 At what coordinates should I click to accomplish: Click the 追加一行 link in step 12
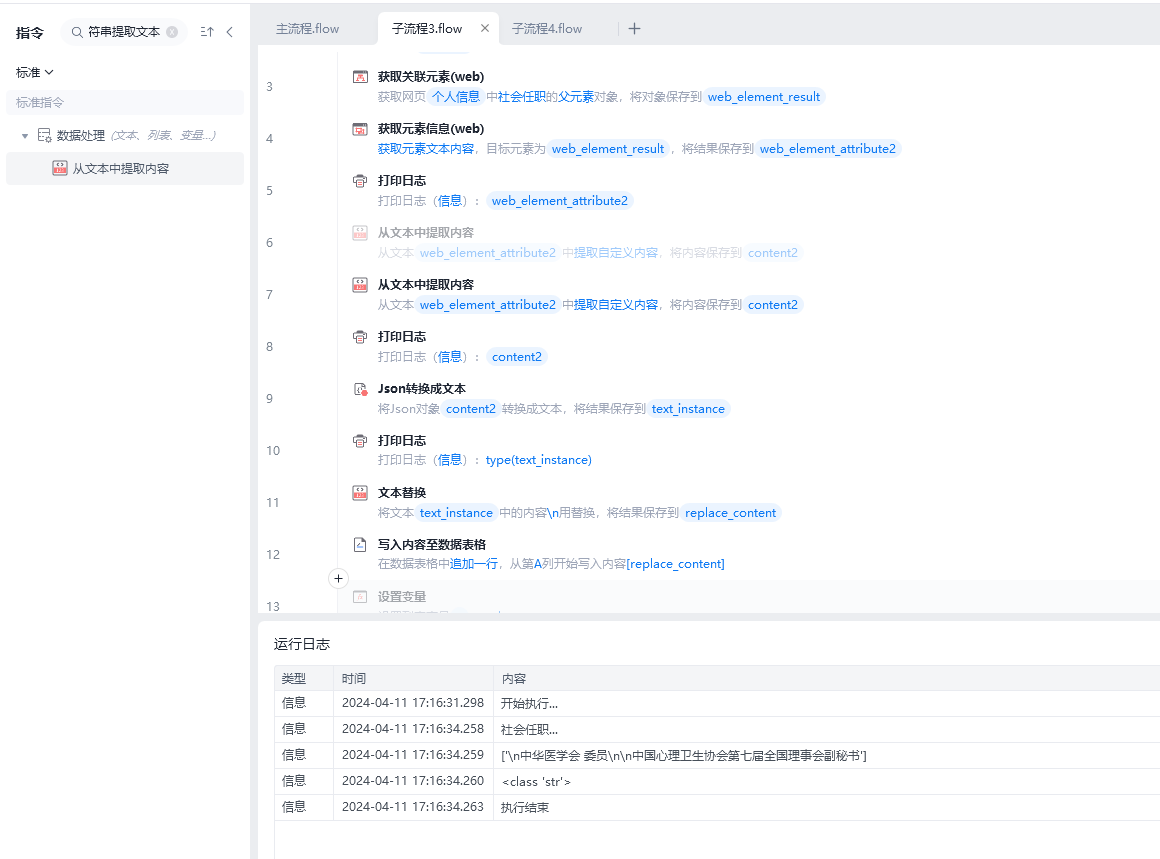click(473, 564)
